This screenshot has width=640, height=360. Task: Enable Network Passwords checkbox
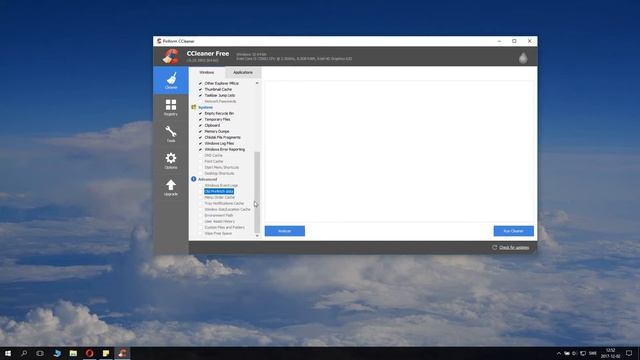click(x=200, y=101)
